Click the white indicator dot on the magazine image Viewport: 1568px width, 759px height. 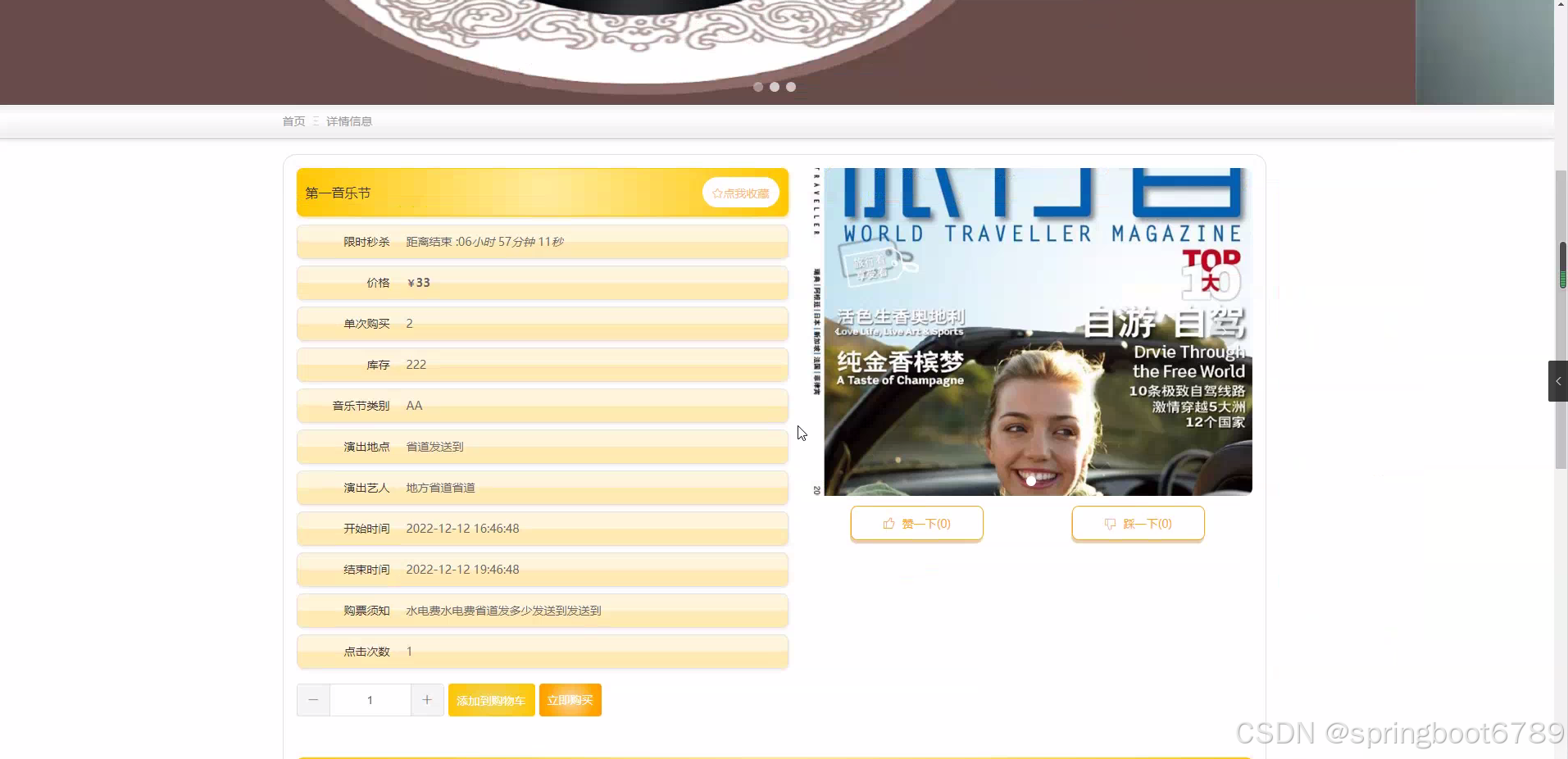[1031, 481]
